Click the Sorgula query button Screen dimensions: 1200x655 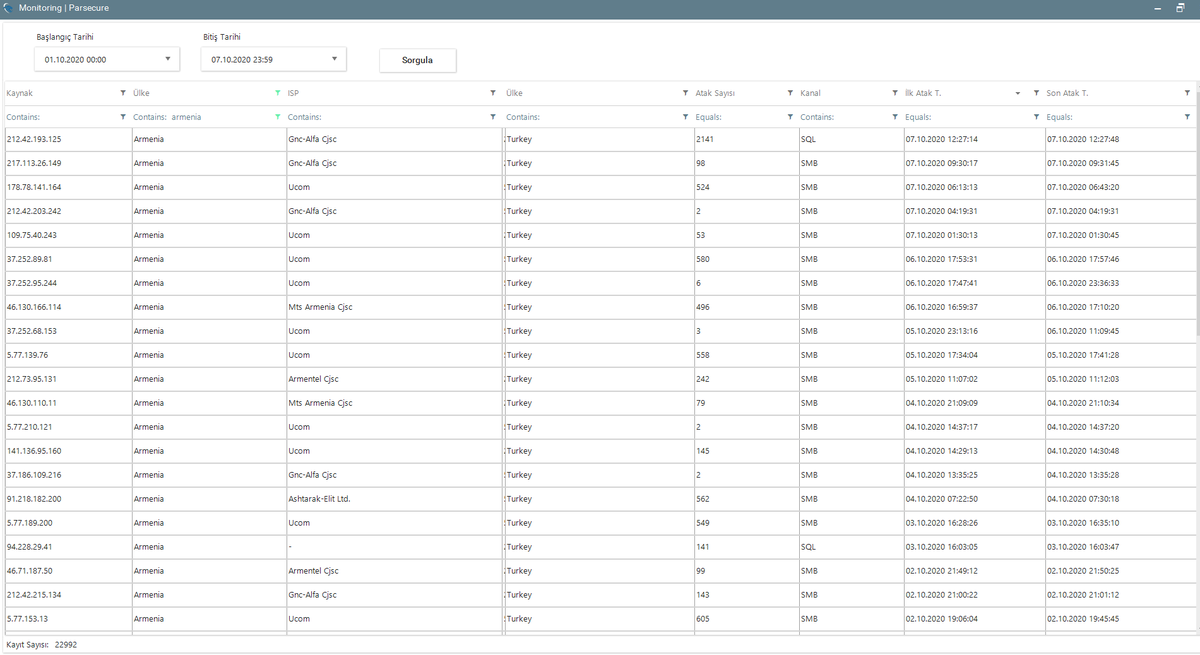(x=417, y=60)
